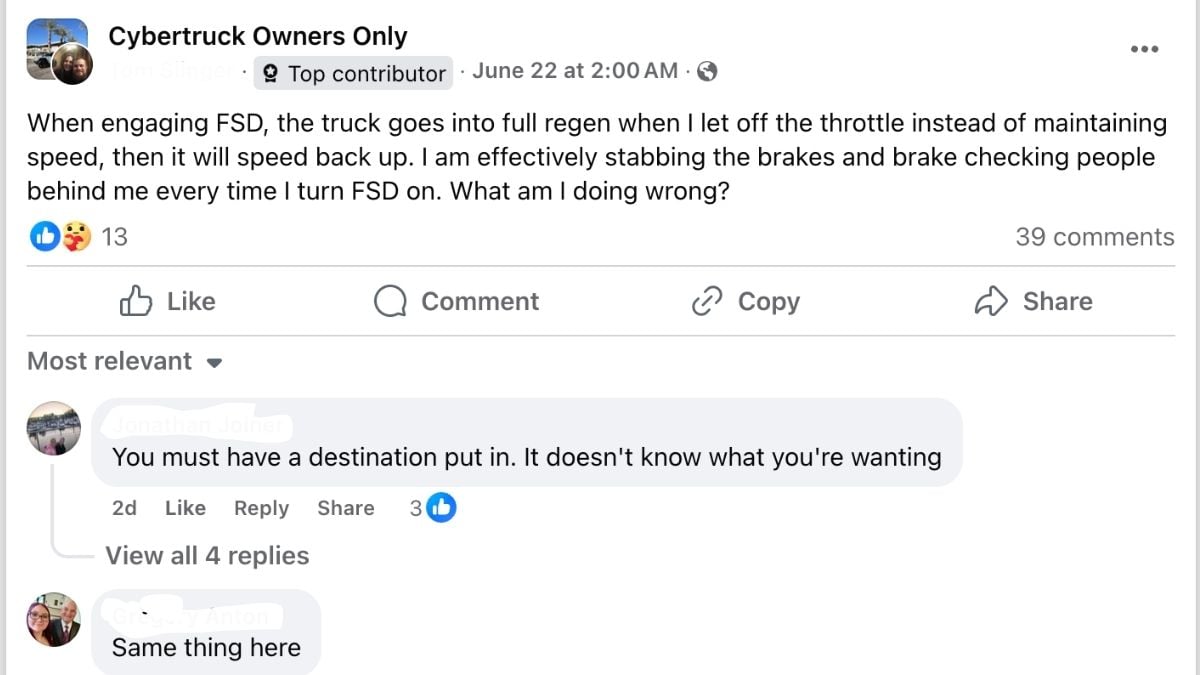Click the Share arrow icon
1200x675 pixels.
coord(990,301)
